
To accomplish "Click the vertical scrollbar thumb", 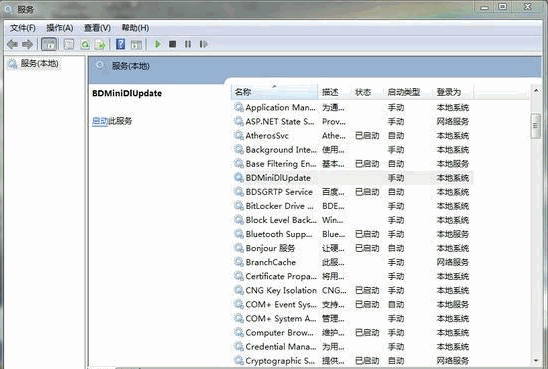I will pos(535,126).
